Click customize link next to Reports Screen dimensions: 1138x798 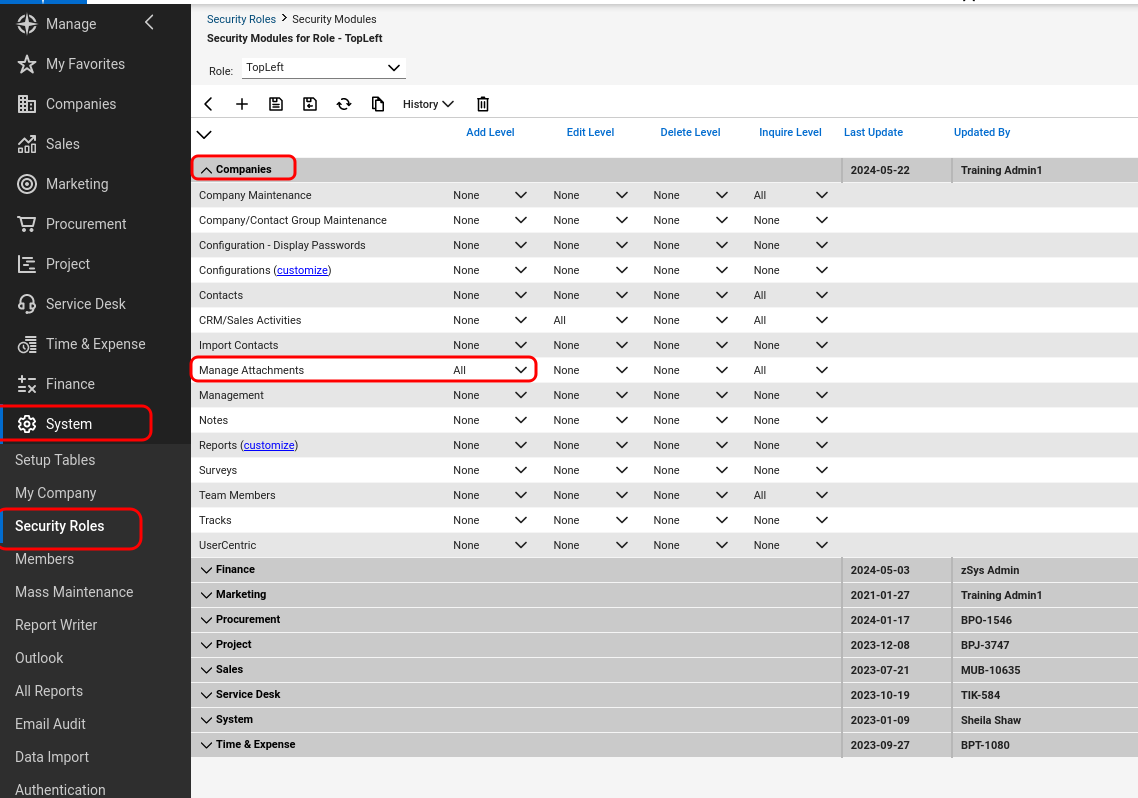(x=269, y=445)
